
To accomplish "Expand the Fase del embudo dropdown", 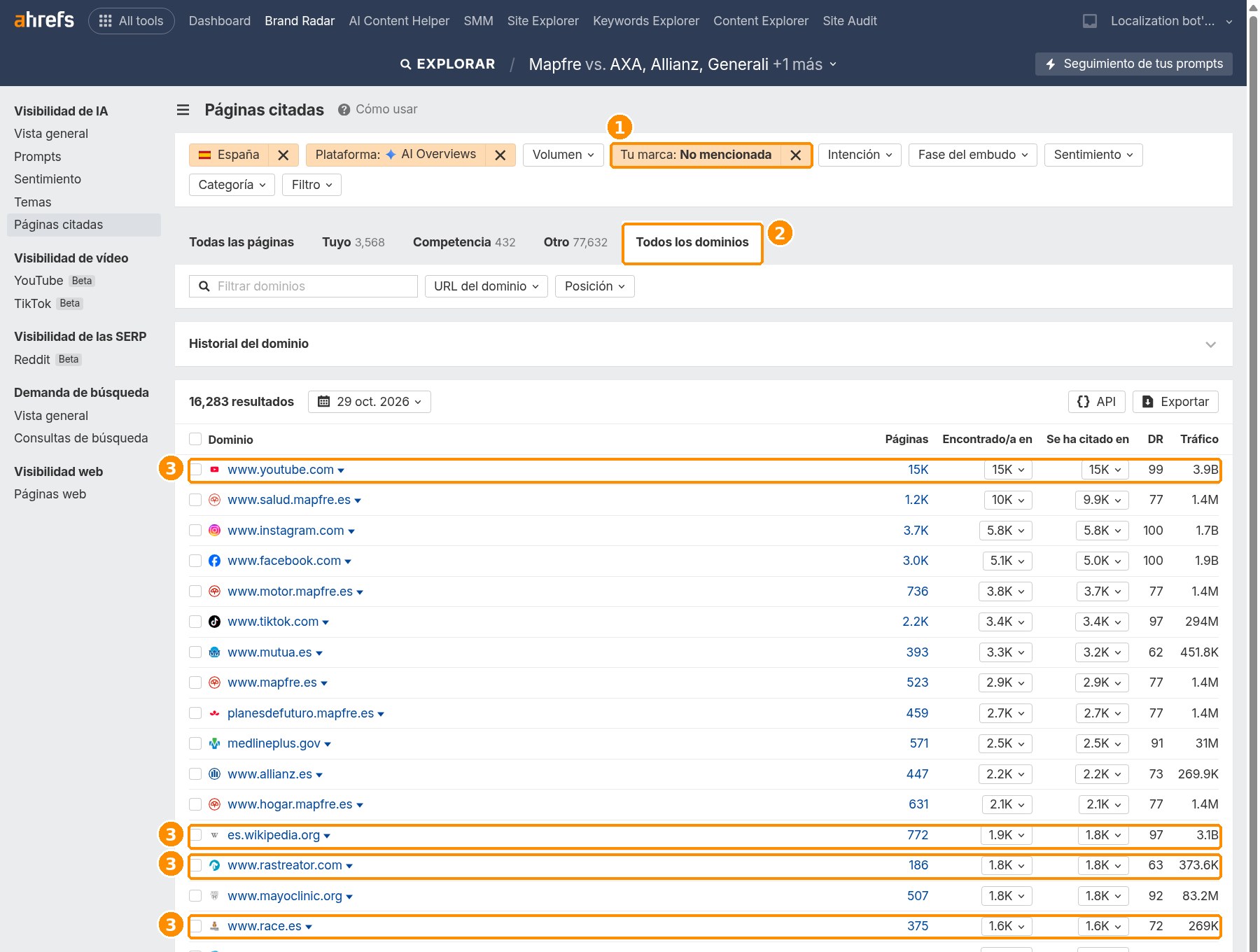I will click(973, 155).
